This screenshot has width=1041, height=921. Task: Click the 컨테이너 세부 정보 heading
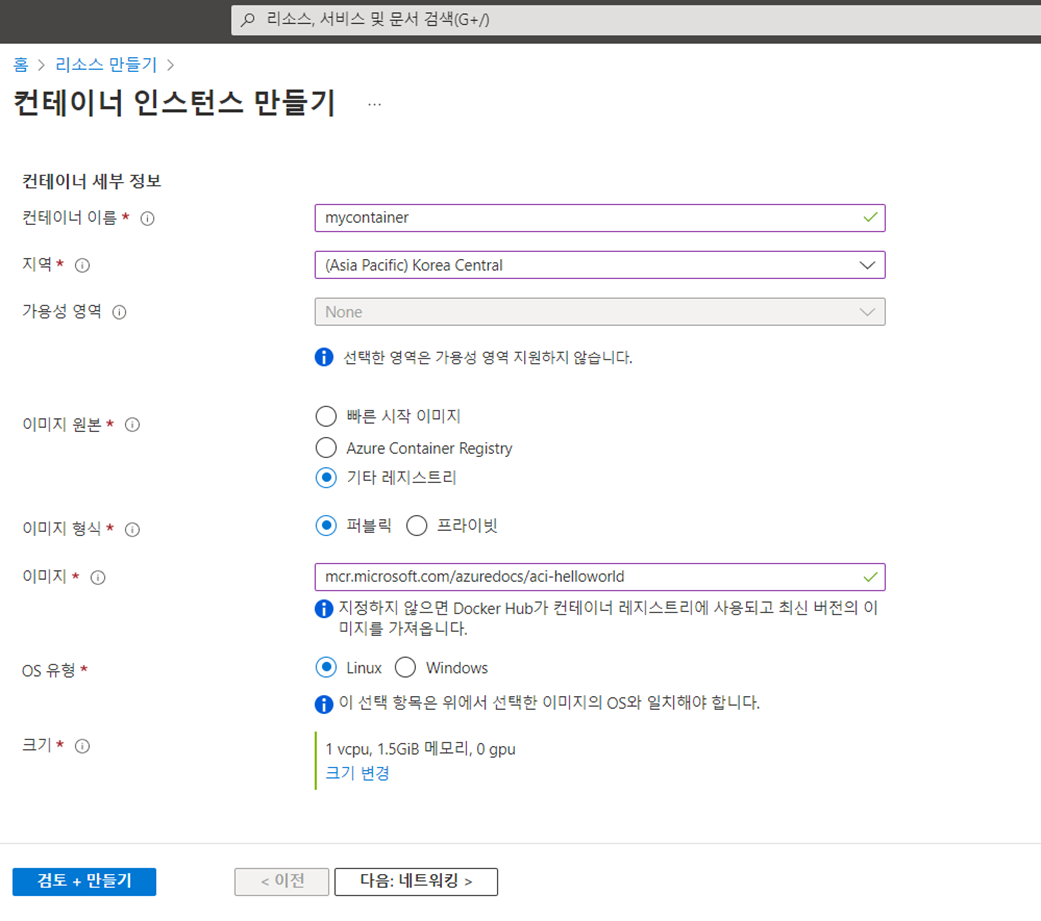click(x=92, y=181)
